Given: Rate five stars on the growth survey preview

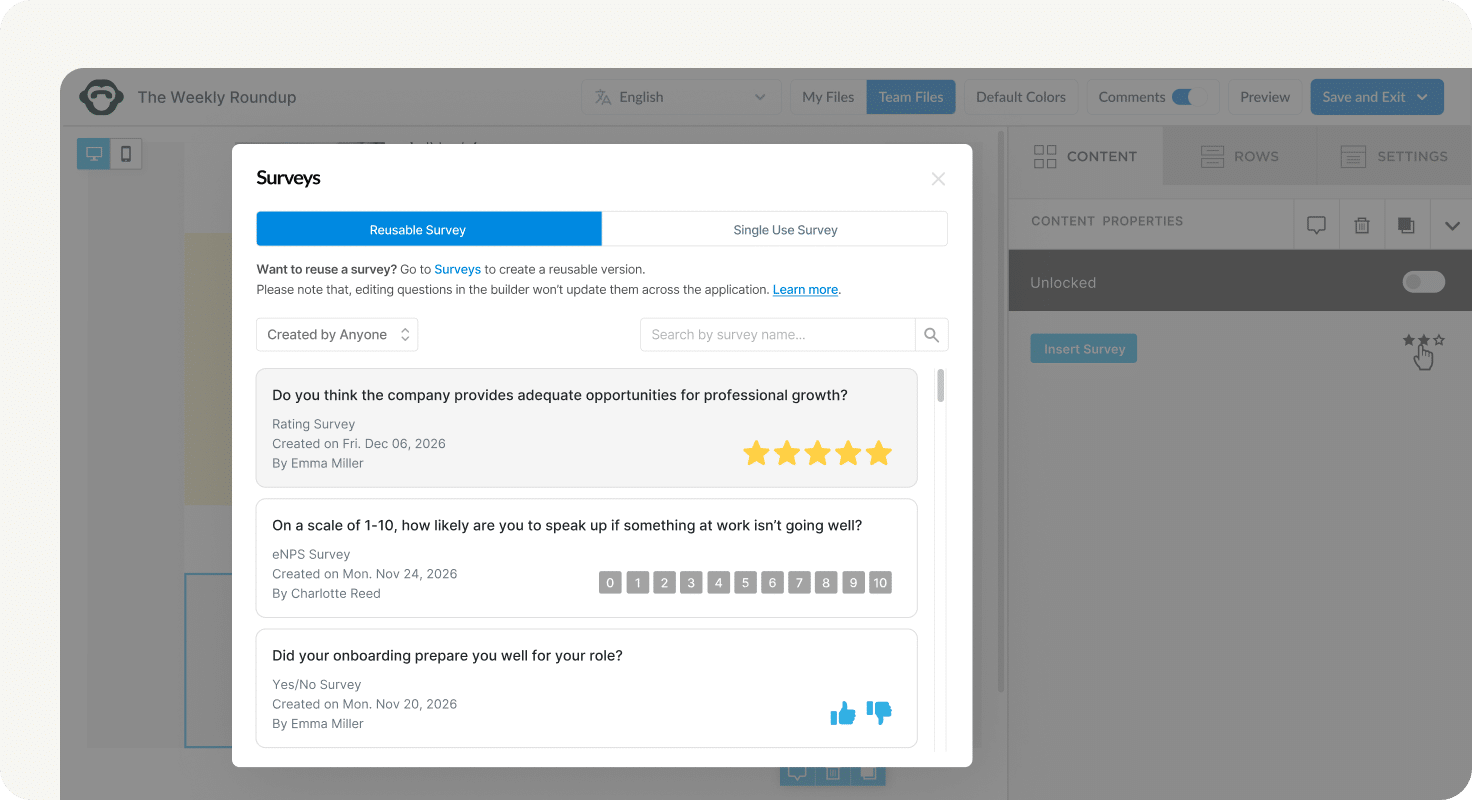Looking at the screenshot, I should tap(878, 453).
